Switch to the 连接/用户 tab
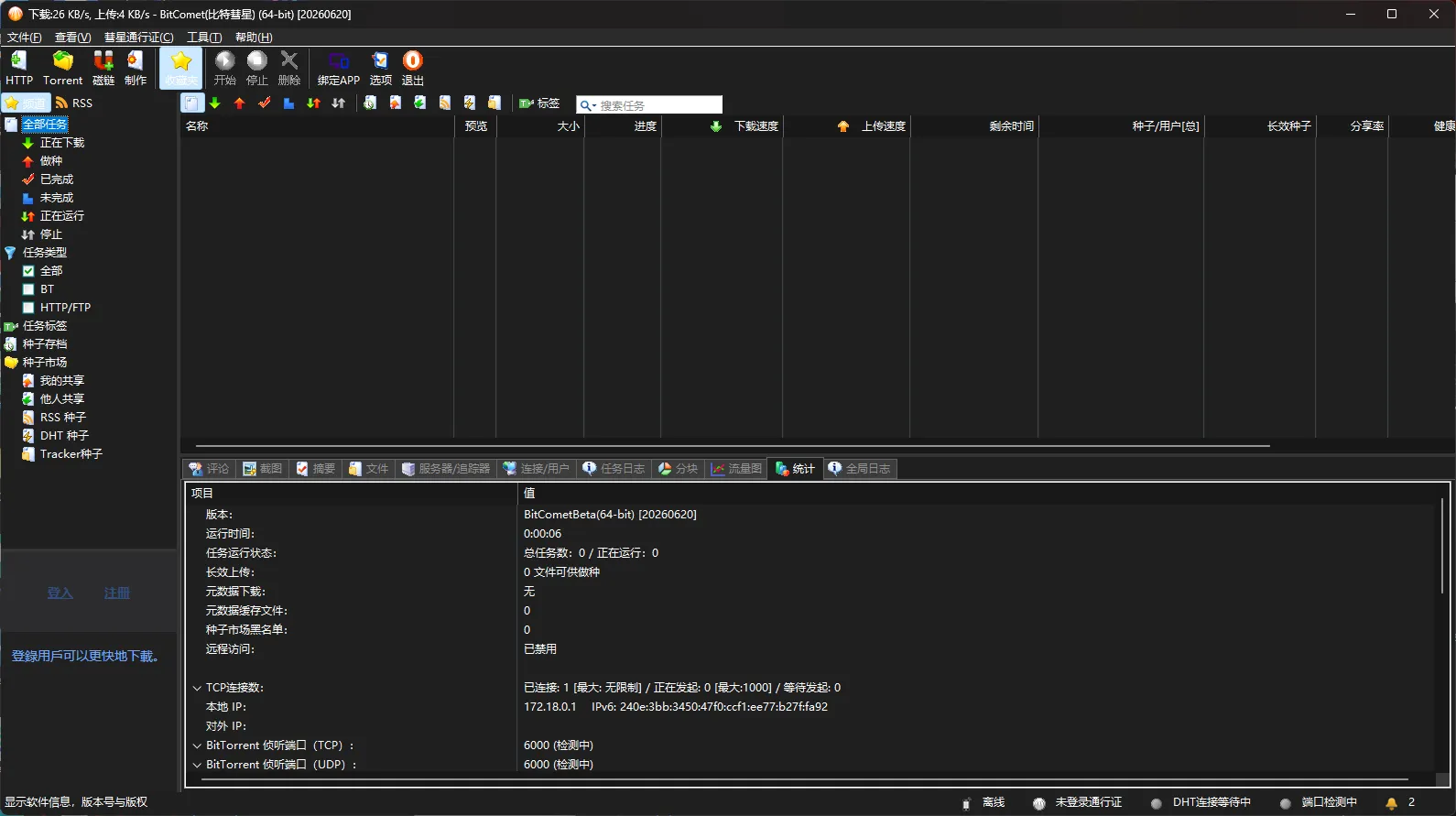 pyautogui.click(x=536, y=469)
